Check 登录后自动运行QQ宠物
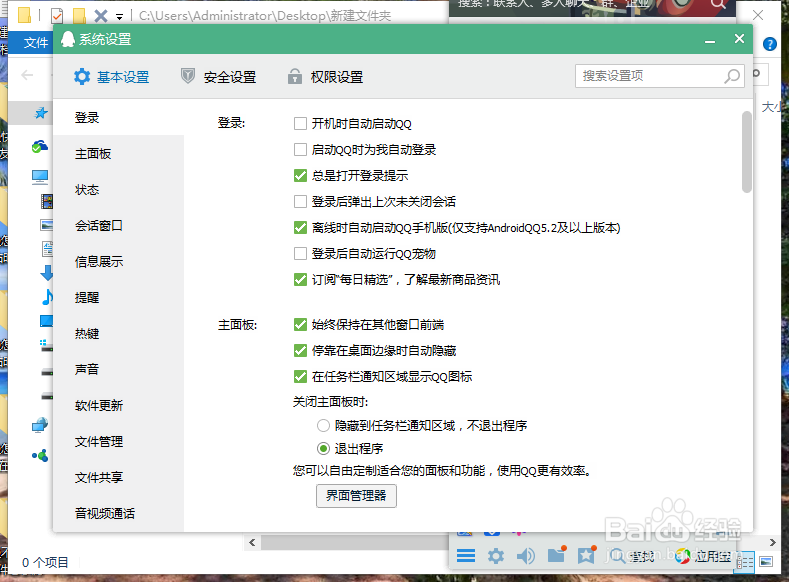Image resolution: width=789 pixels, height=582 pixels. tap(300, 254)
